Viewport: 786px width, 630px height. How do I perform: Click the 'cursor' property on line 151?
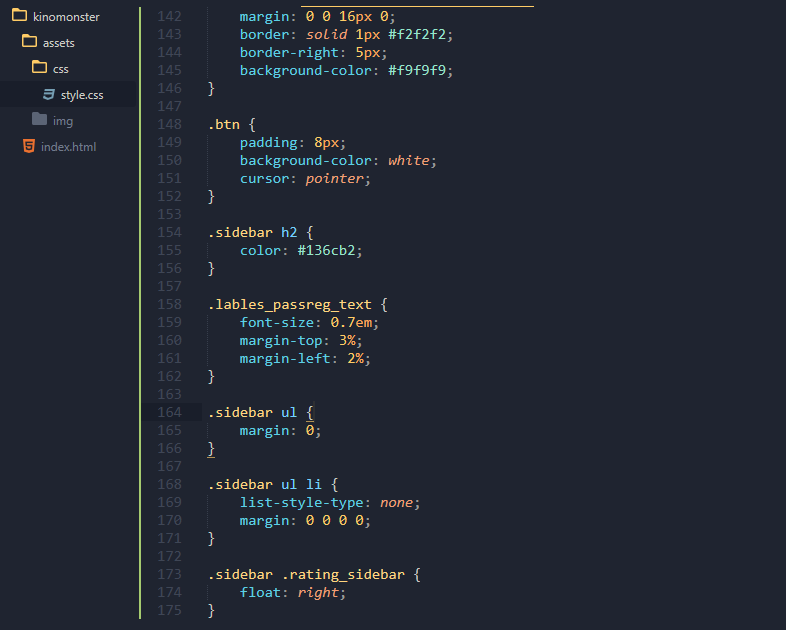(x=265, y=178)
